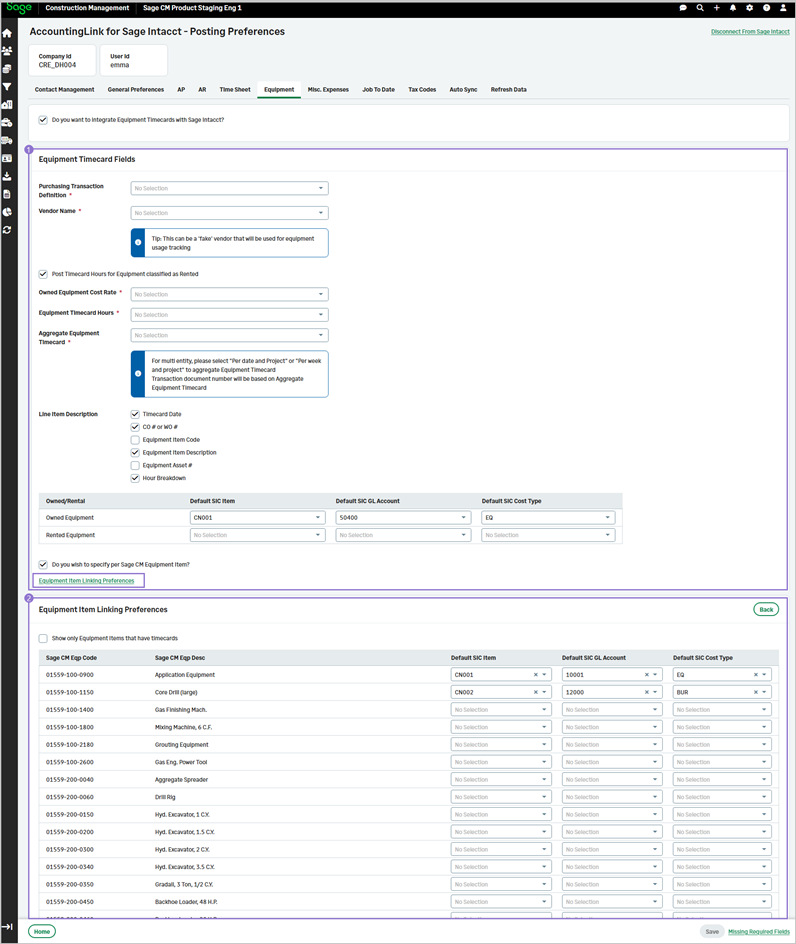
Task: Switch to Time Sheet tab
Action: tap(235, 90)
